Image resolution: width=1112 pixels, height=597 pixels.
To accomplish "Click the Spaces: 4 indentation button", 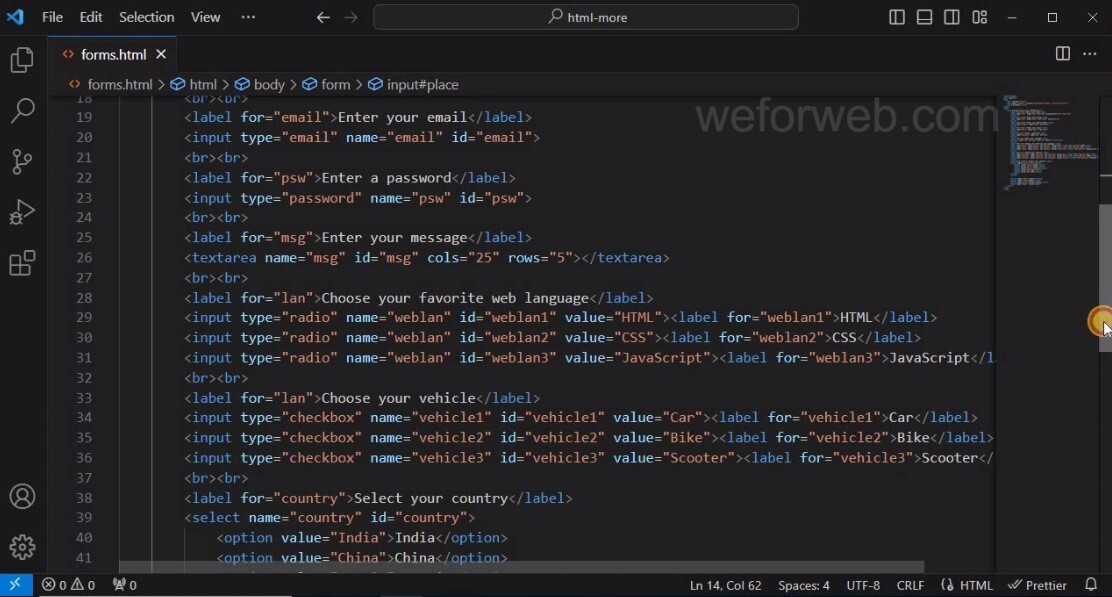I will [804, 585].
